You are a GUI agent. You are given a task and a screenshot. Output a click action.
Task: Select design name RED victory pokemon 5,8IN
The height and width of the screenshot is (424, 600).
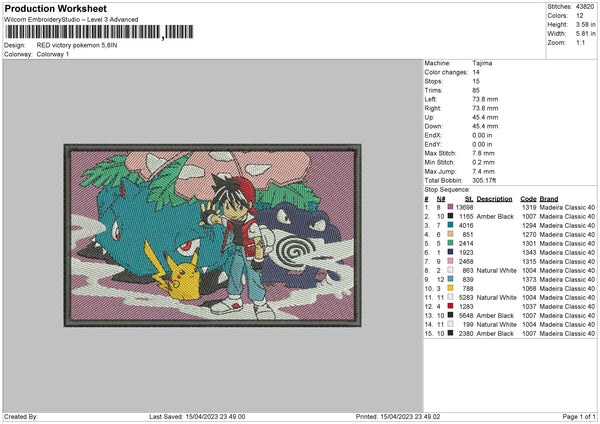coord(77,45)
